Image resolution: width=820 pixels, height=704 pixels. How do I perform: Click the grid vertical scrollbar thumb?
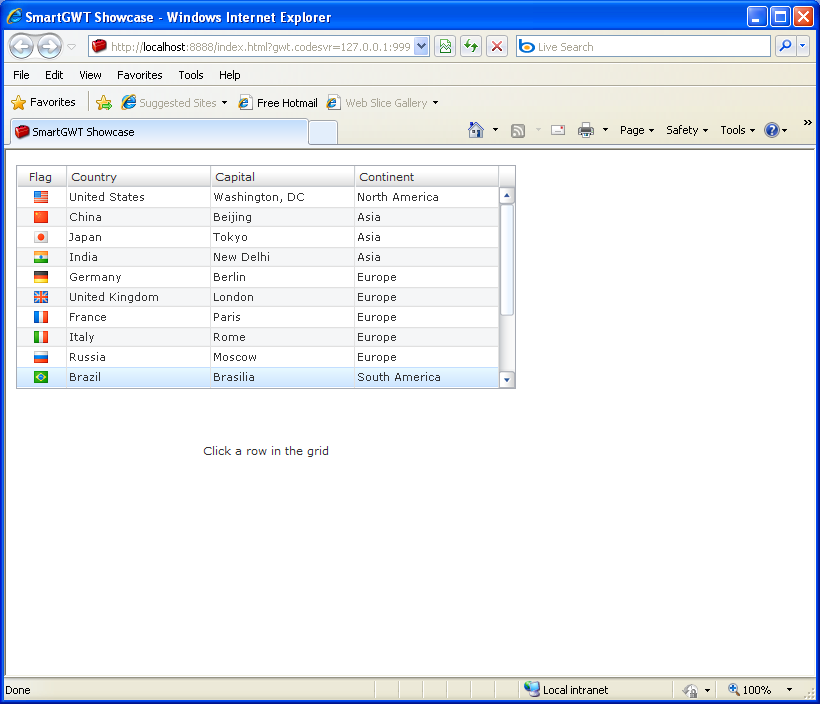click(x=507, y=260)
